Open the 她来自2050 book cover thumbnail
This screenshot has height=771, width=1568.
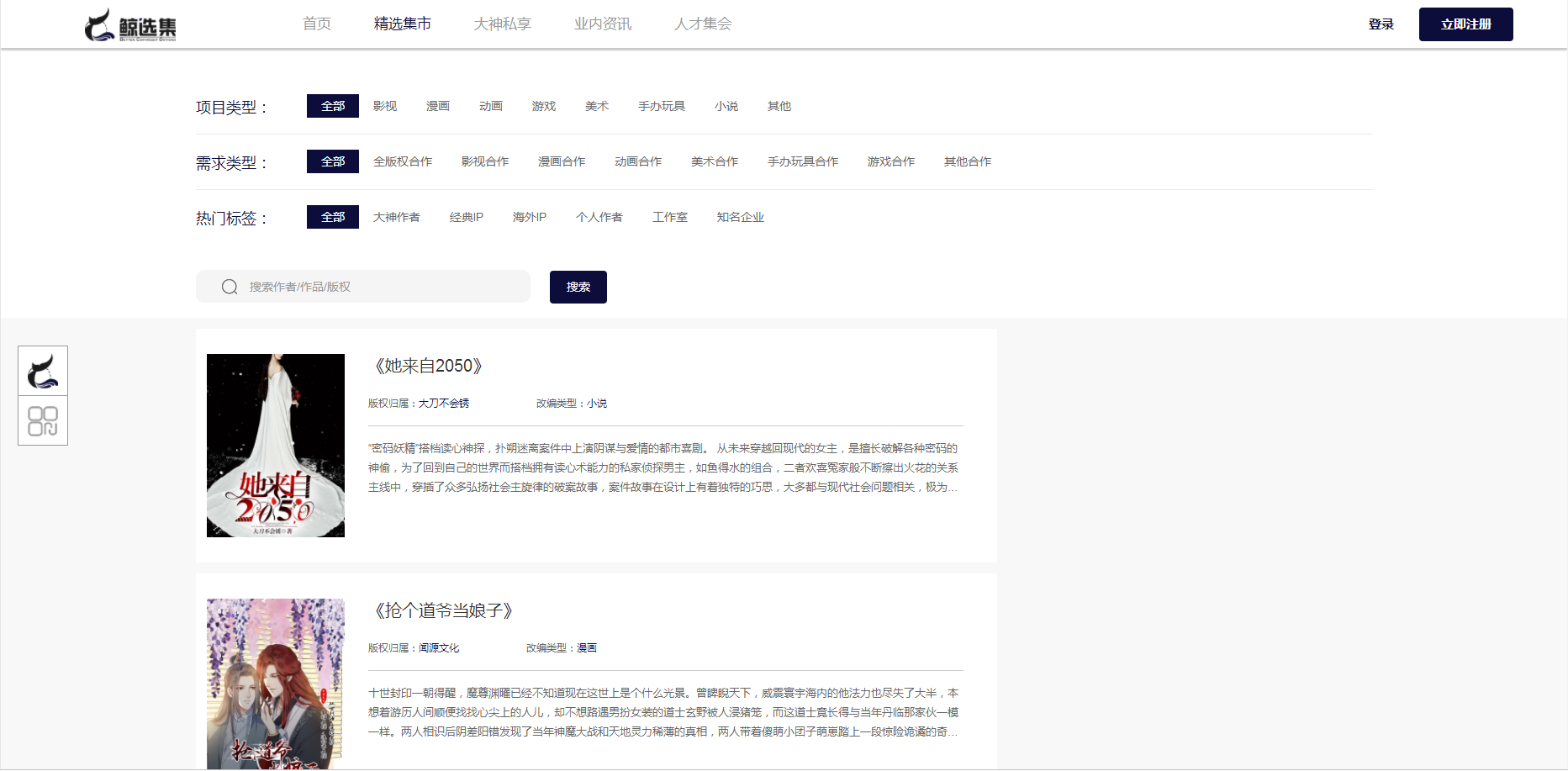pyautogui.click(x=276, y=446)
